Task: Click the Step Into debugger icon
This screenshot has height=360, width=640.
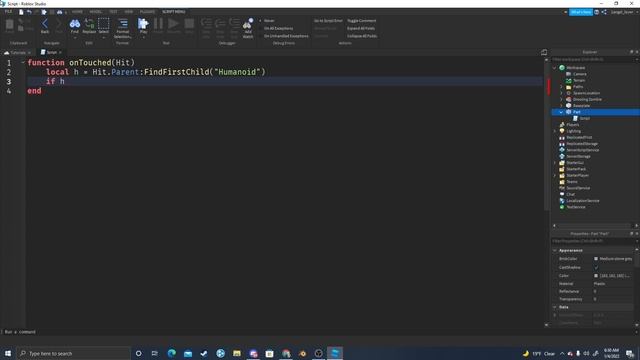Action: click(x=206, y=23)
